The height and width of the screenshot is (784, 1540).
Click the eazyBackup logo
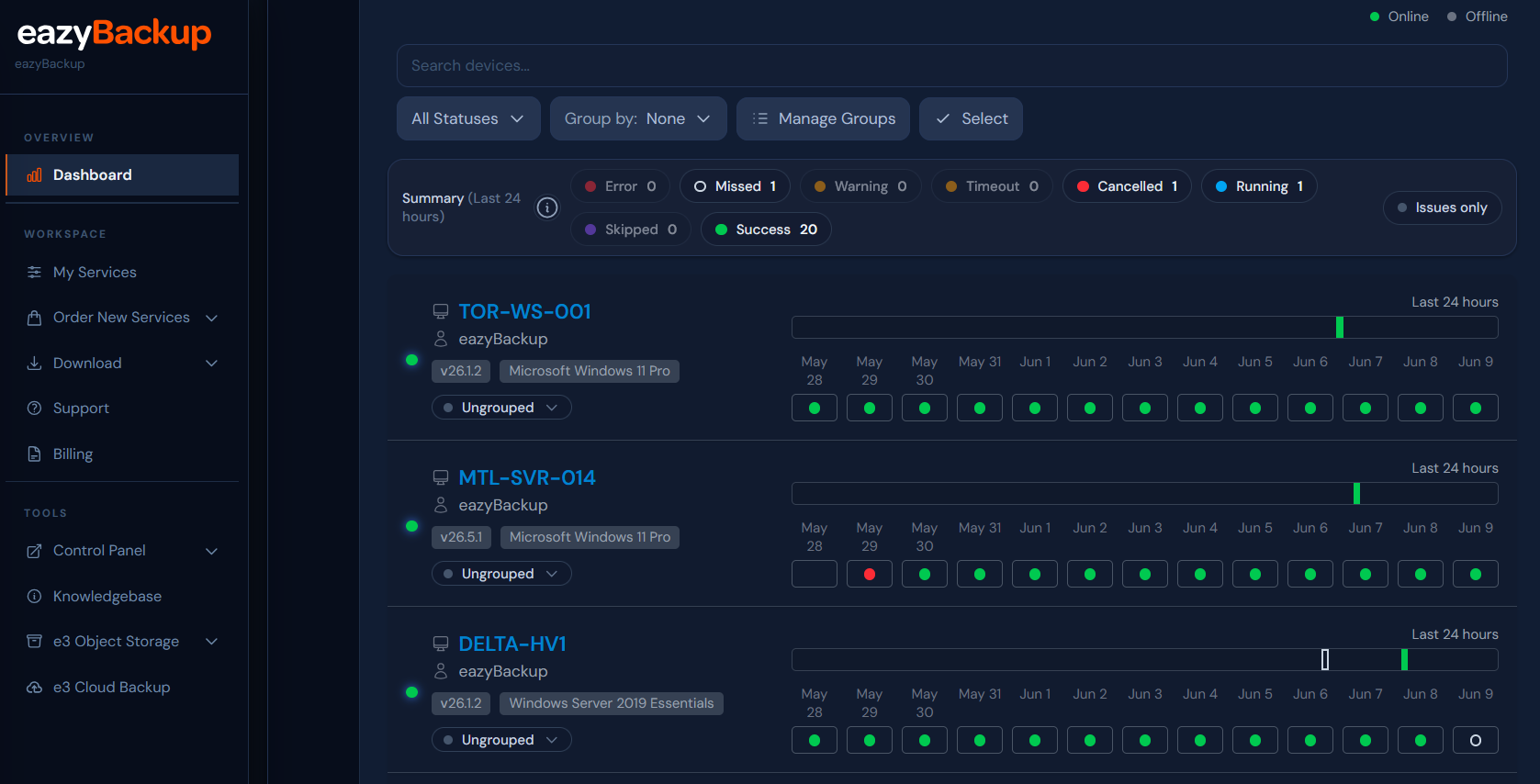(114, 34)
